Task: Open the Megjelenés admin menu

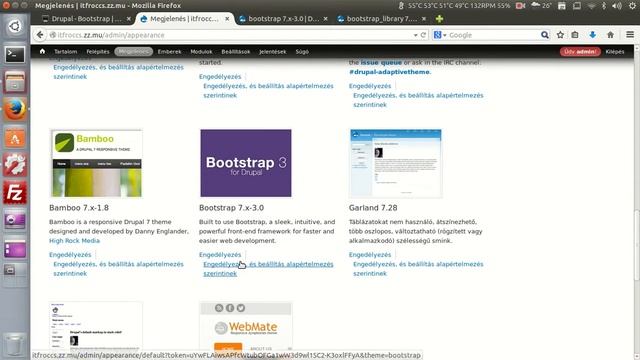Action: coord(133,52)
